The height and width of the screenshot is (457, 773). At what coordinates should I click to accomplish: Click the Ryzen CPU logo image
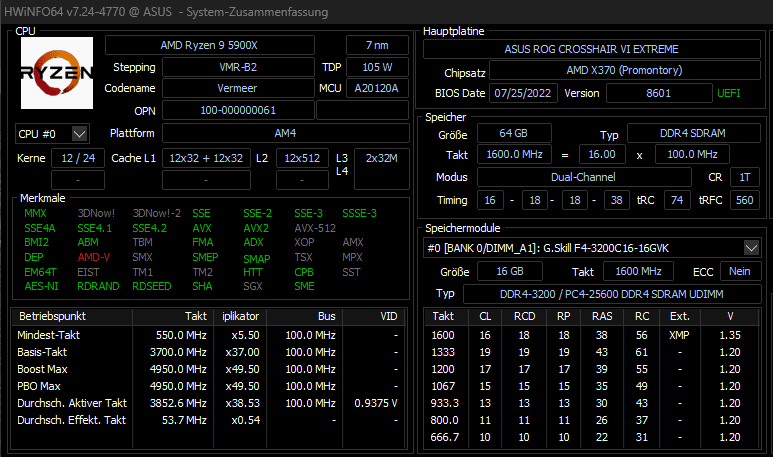tap(57, 73)
